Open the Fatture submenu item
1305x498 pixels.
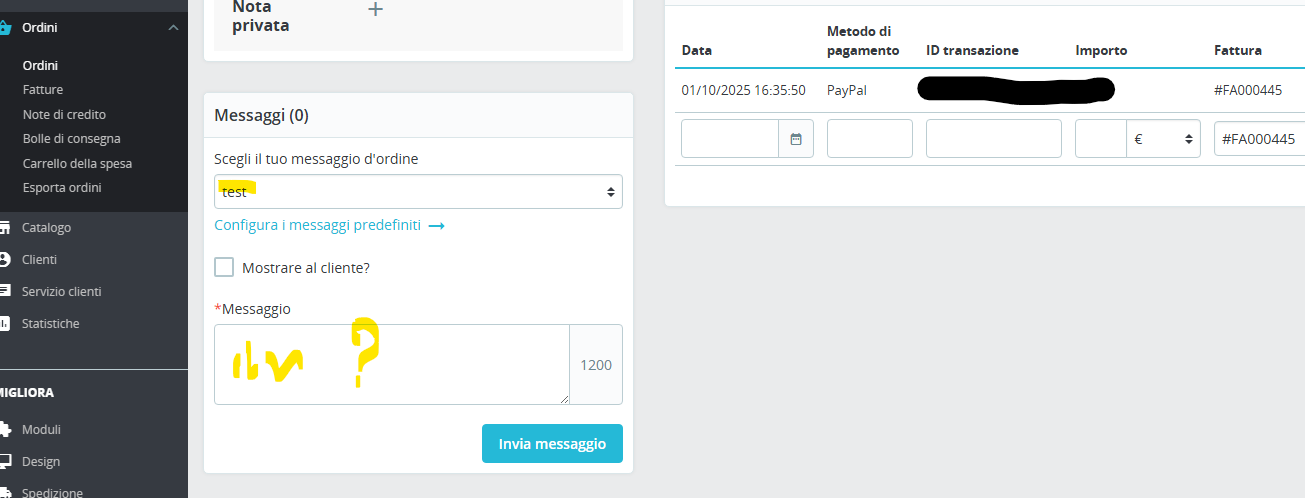[x=43, y=90]
